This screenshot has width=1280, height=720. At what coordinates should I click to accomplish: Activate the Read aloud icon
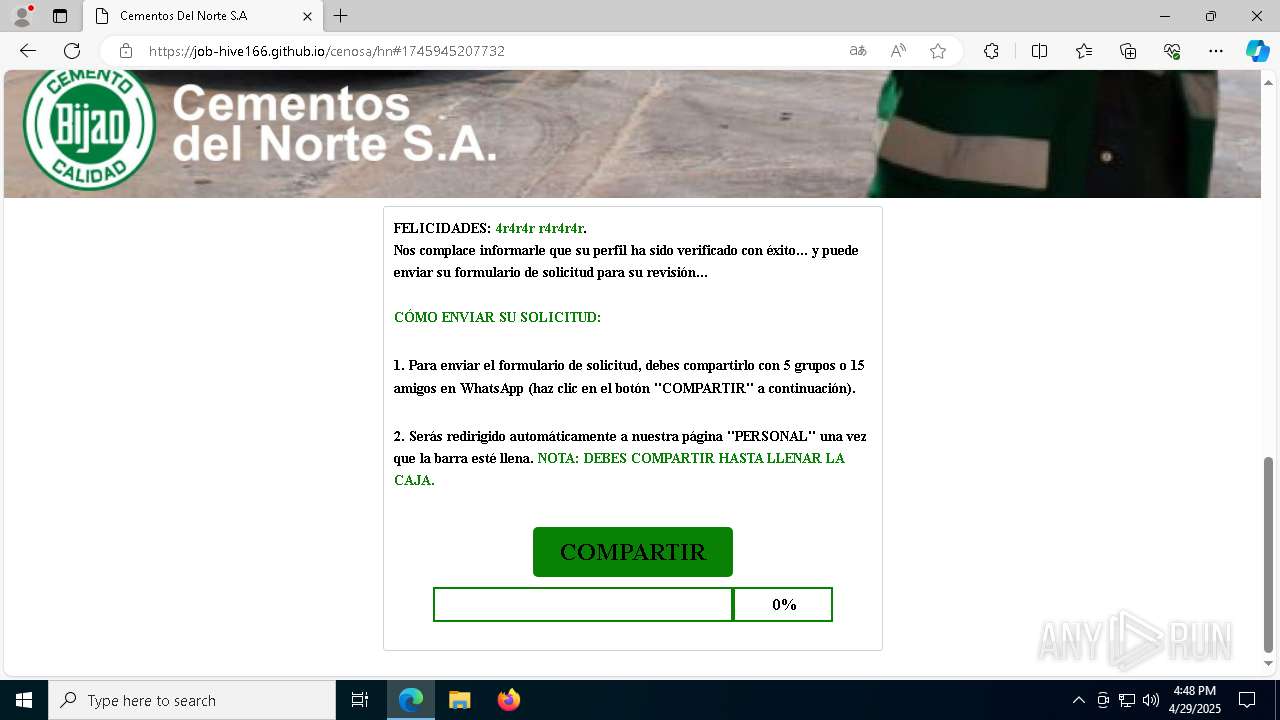tap(898, 51)
